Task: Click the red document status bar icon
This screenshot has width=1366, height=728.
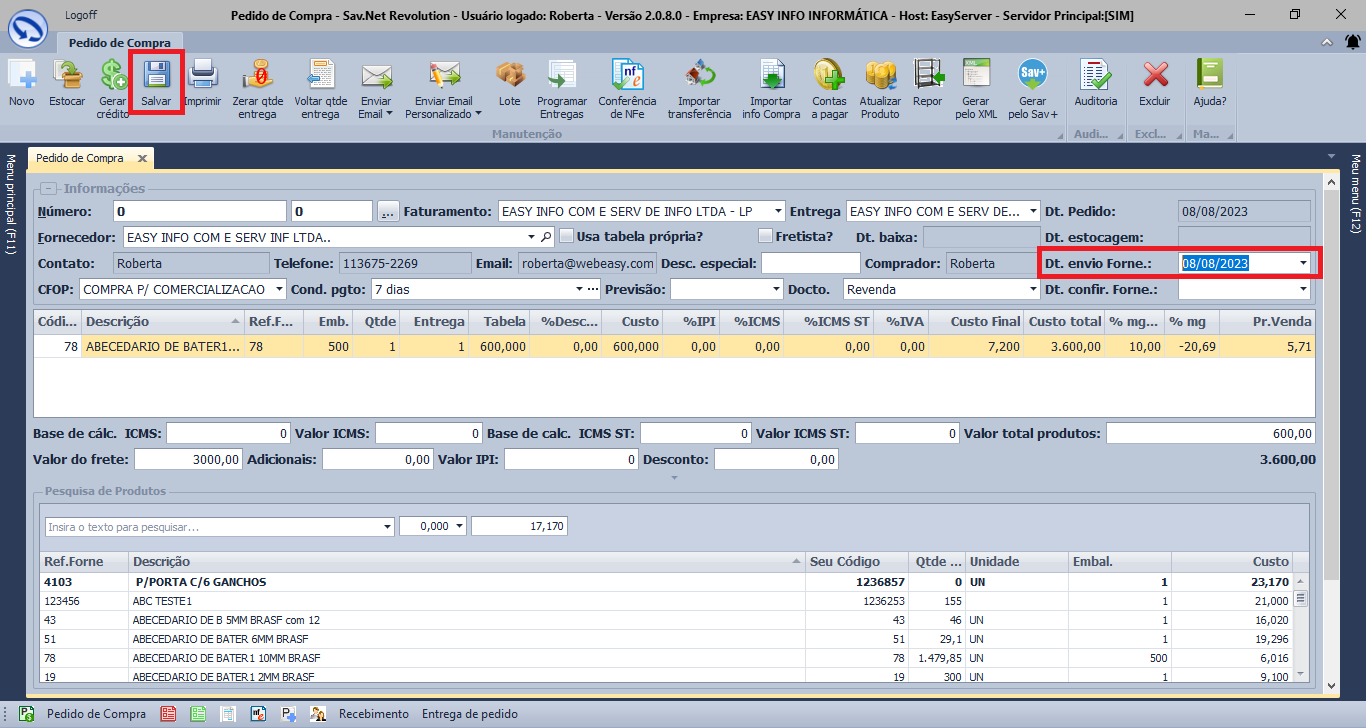Action: tap(168, 714)
